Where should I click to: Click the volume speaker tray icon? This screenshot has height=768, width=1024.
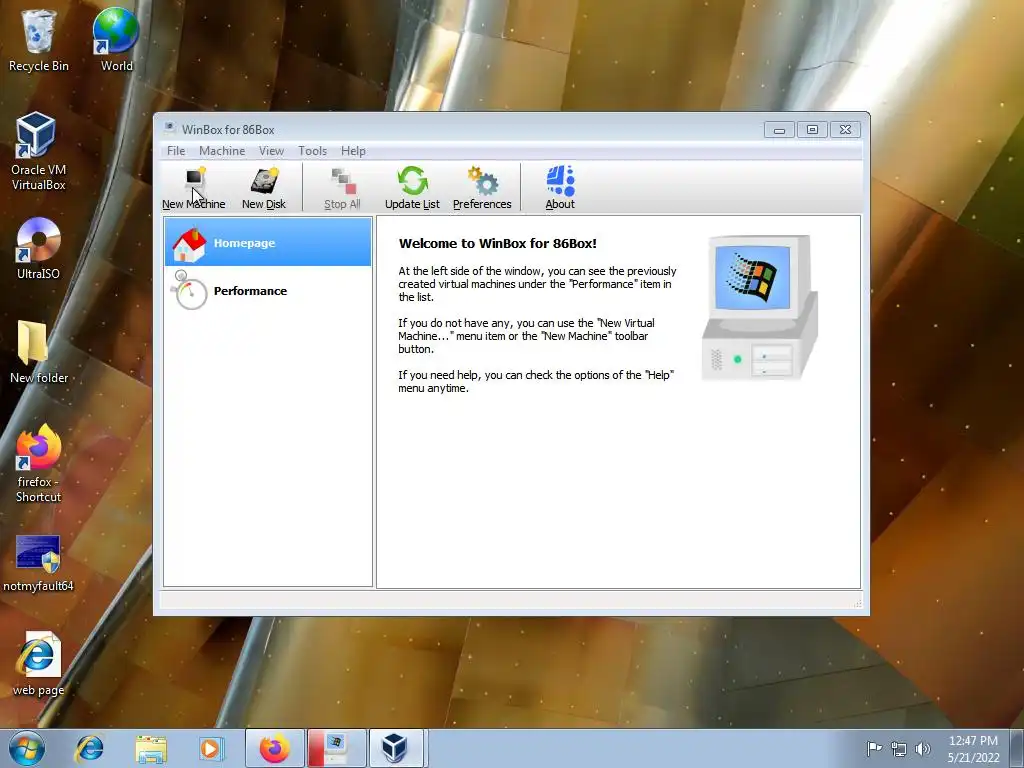click(x=923, y=748)
